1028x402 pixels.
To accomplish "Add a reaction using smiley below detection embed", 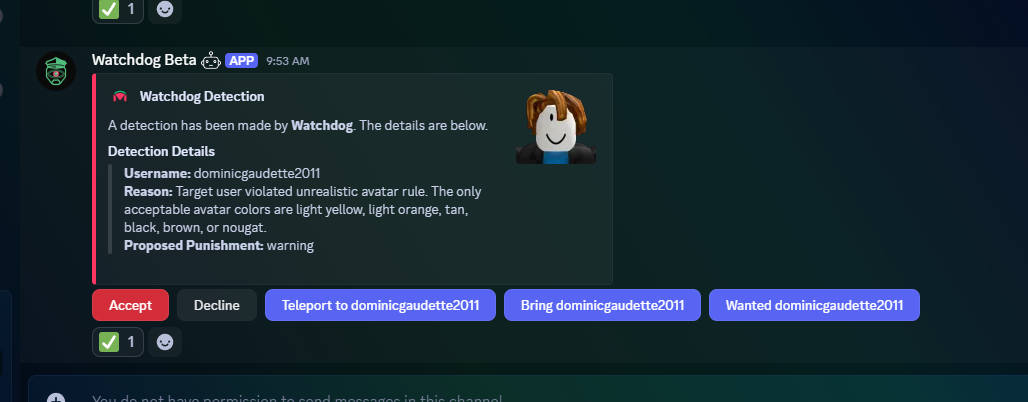I will tap(165, 342).
